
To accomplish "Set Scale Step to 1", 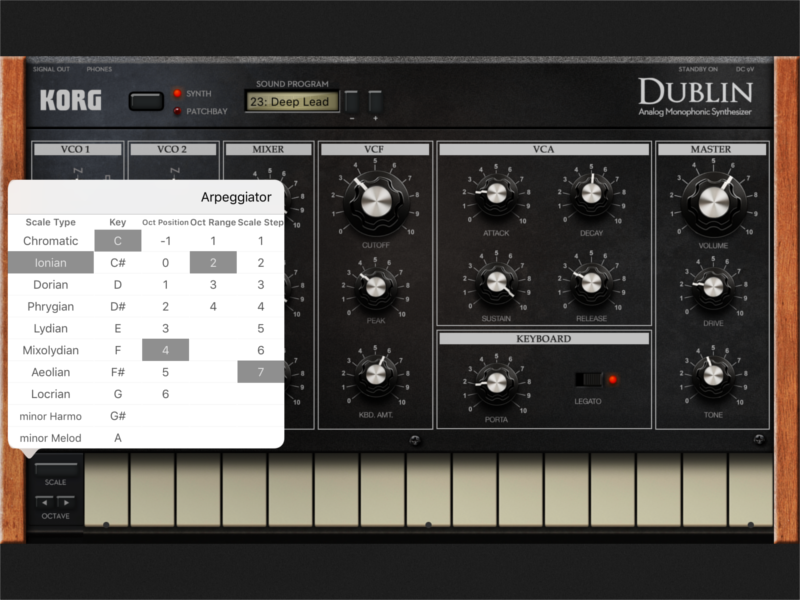I will 261,241.
